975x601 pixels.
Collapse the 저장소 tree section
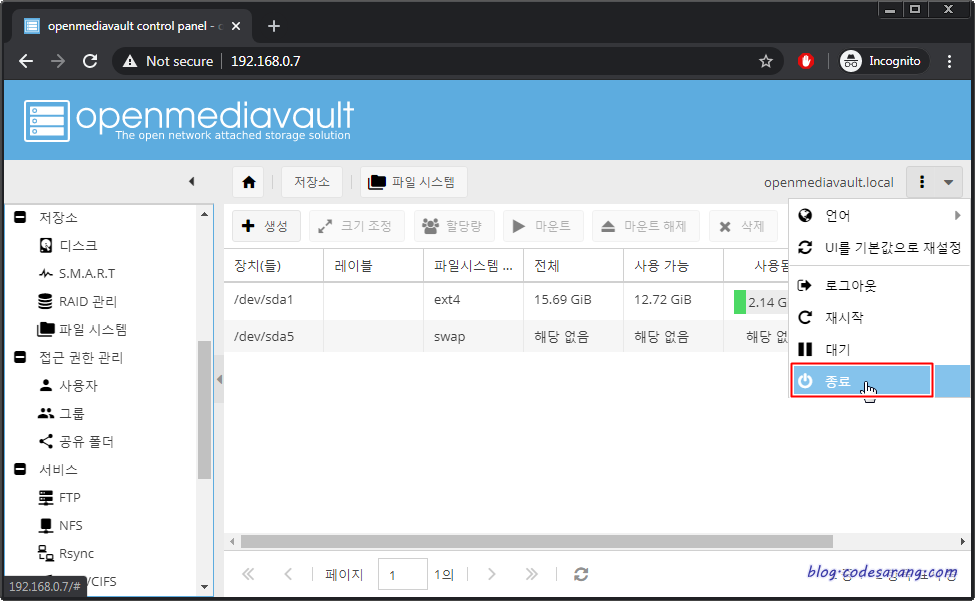(x=20, y=218)
